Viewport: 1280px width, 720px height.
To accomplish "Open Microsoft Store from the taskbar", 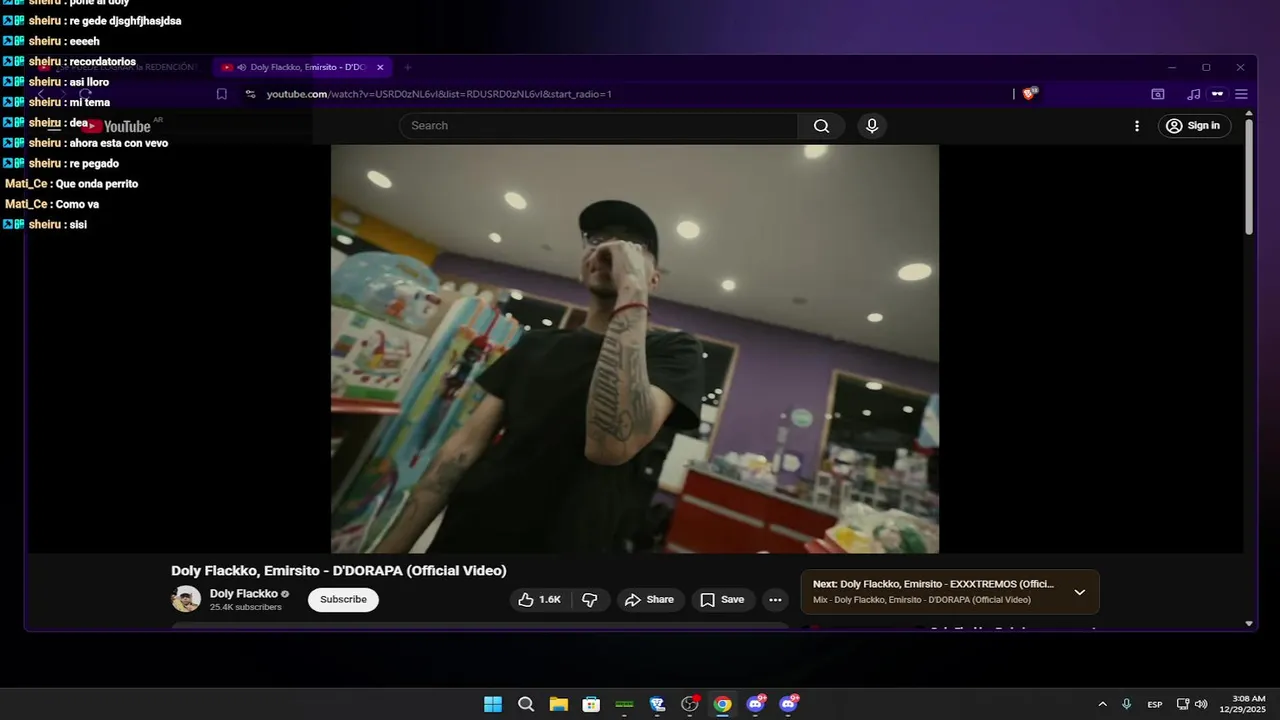I will click(591, 704).
